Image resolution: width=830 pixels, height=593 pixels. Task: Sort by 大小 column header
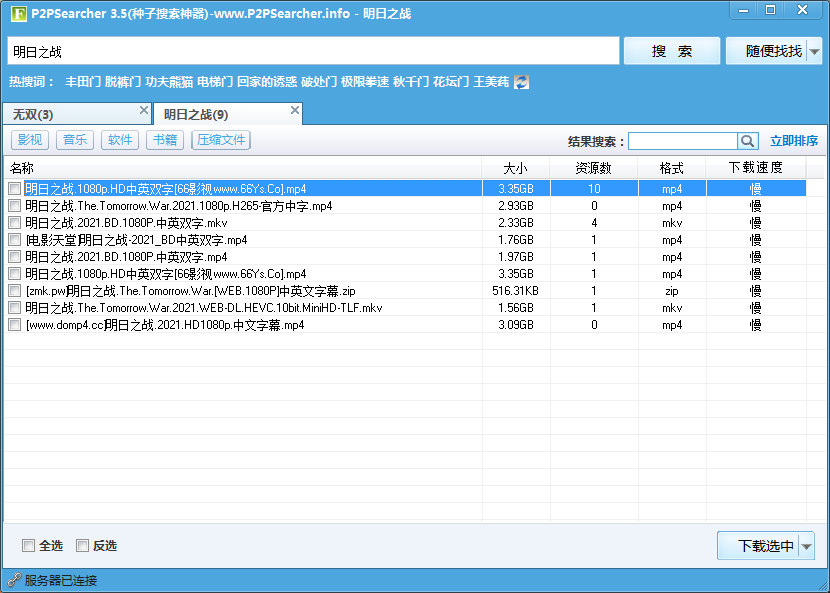click(x=516, y=168)
